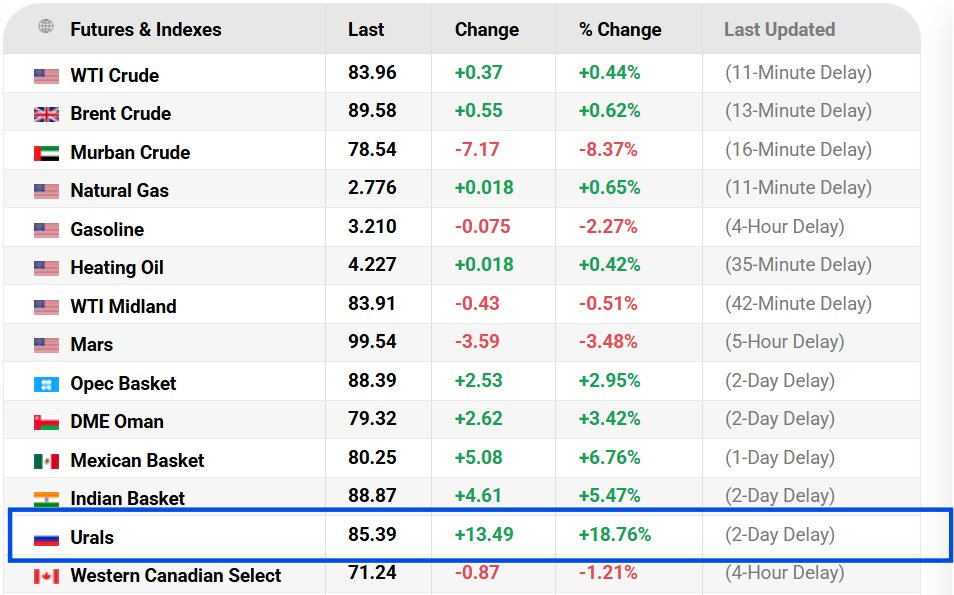Open the Natural Gas quote link
Screen dimensions: 954x595
click(119, 190)
